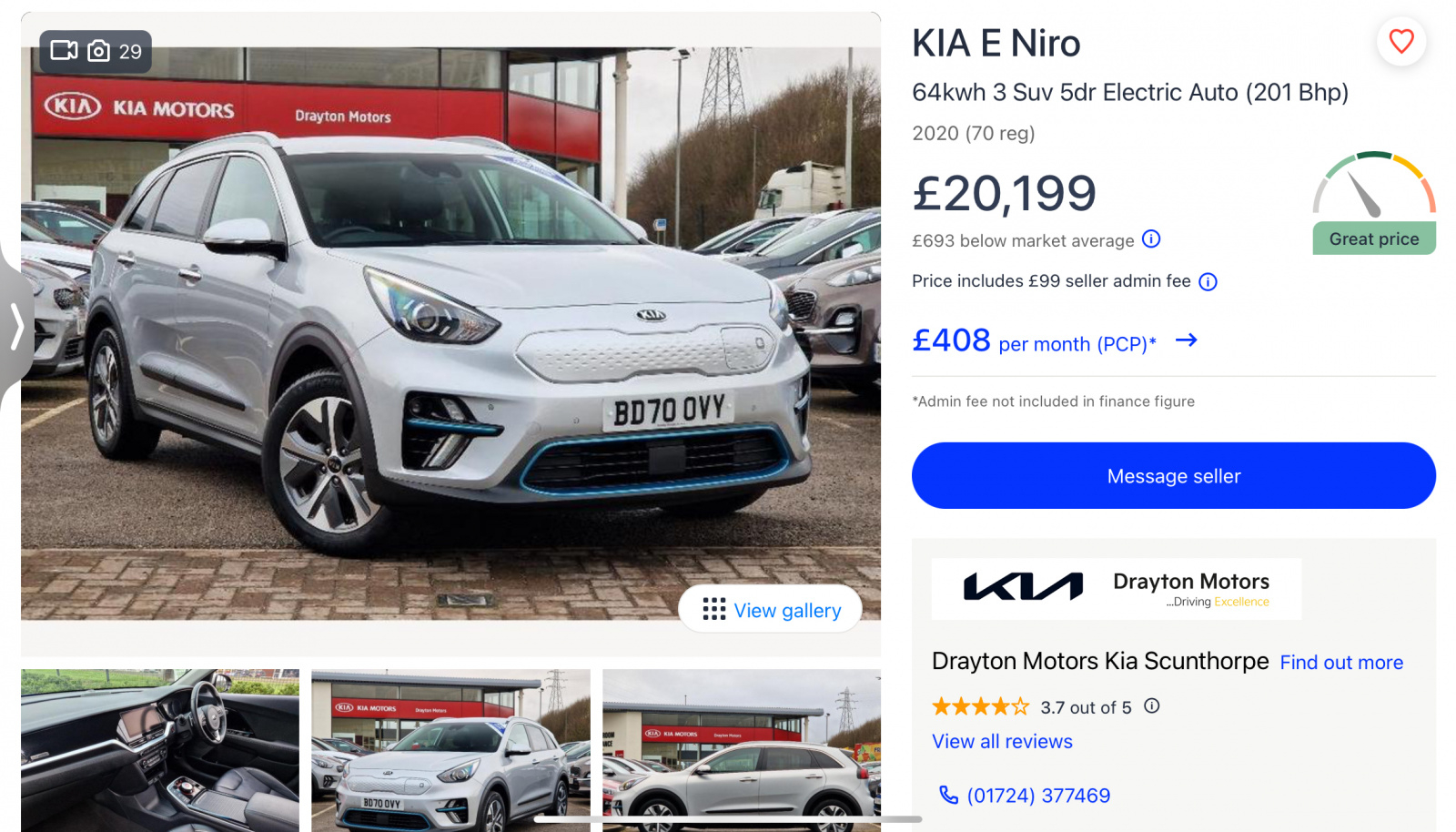Viewport: 1456px width, 832px height.
Task: Follow the arrow next to PCP monthly price
Action: 1187,340
